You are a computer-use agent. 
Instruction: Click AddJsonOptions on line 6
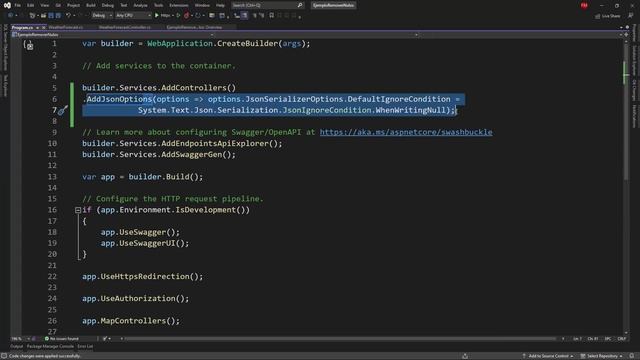click(x=119, y=99)
